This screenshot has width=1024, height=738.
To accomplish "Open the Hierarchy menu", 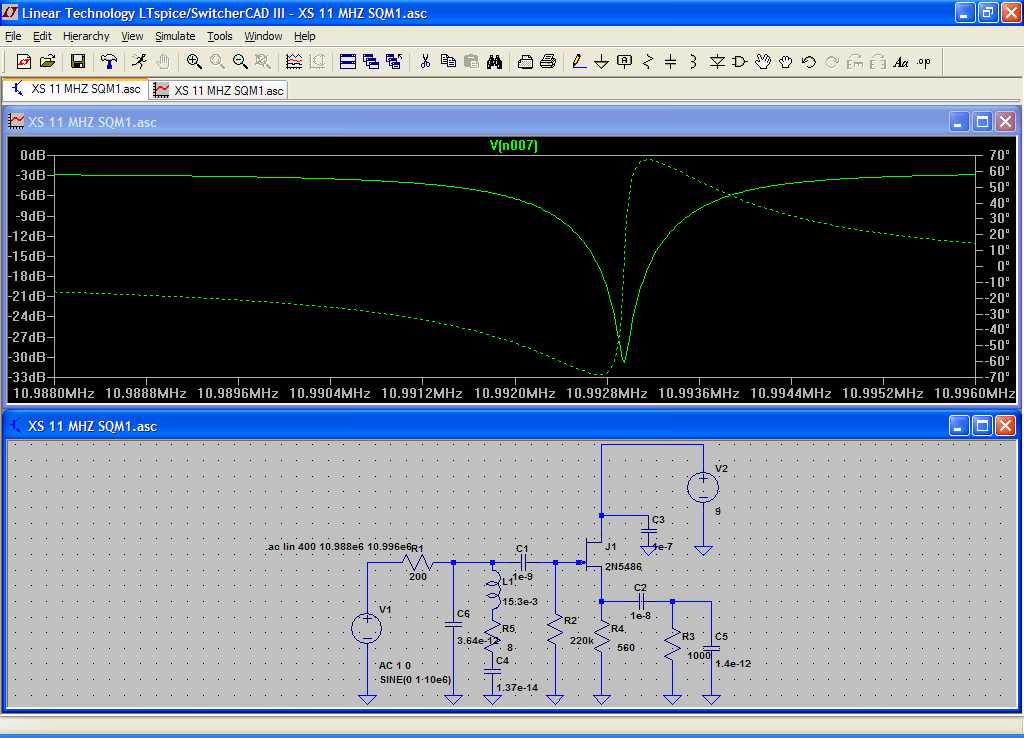I will click(86, 36).
